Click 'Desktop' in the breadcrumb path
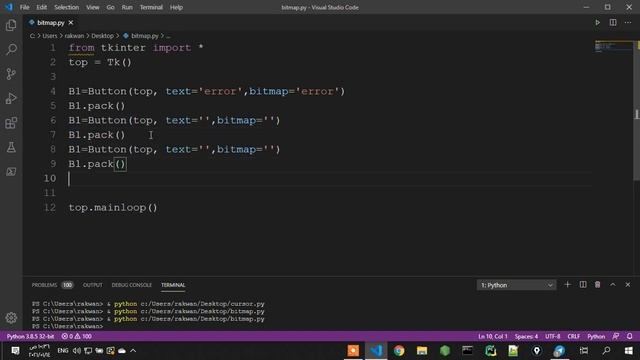640x360 pixels. tap(102, 36)
